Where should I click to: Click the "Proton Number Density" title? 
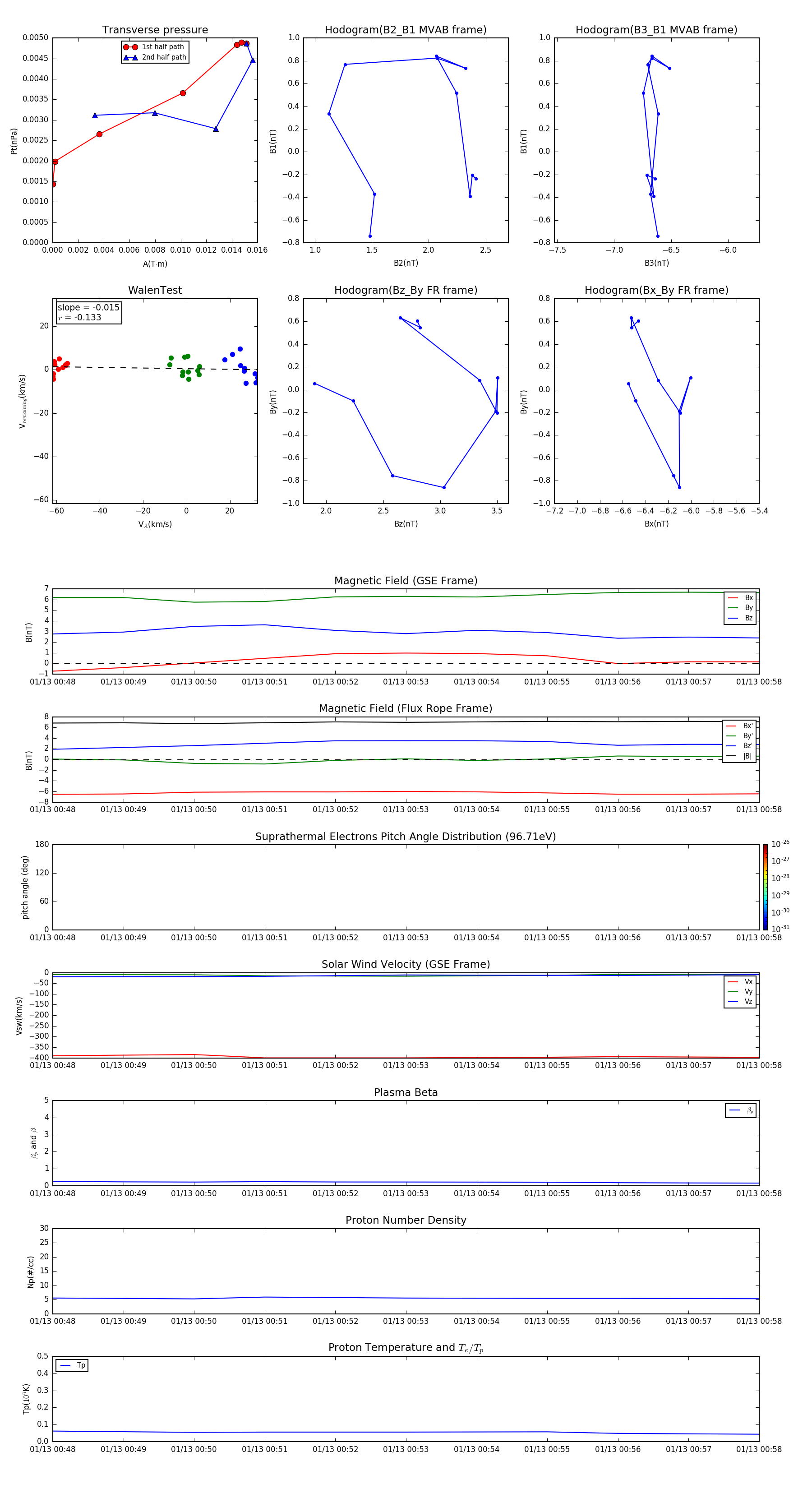click(406, 1220)
